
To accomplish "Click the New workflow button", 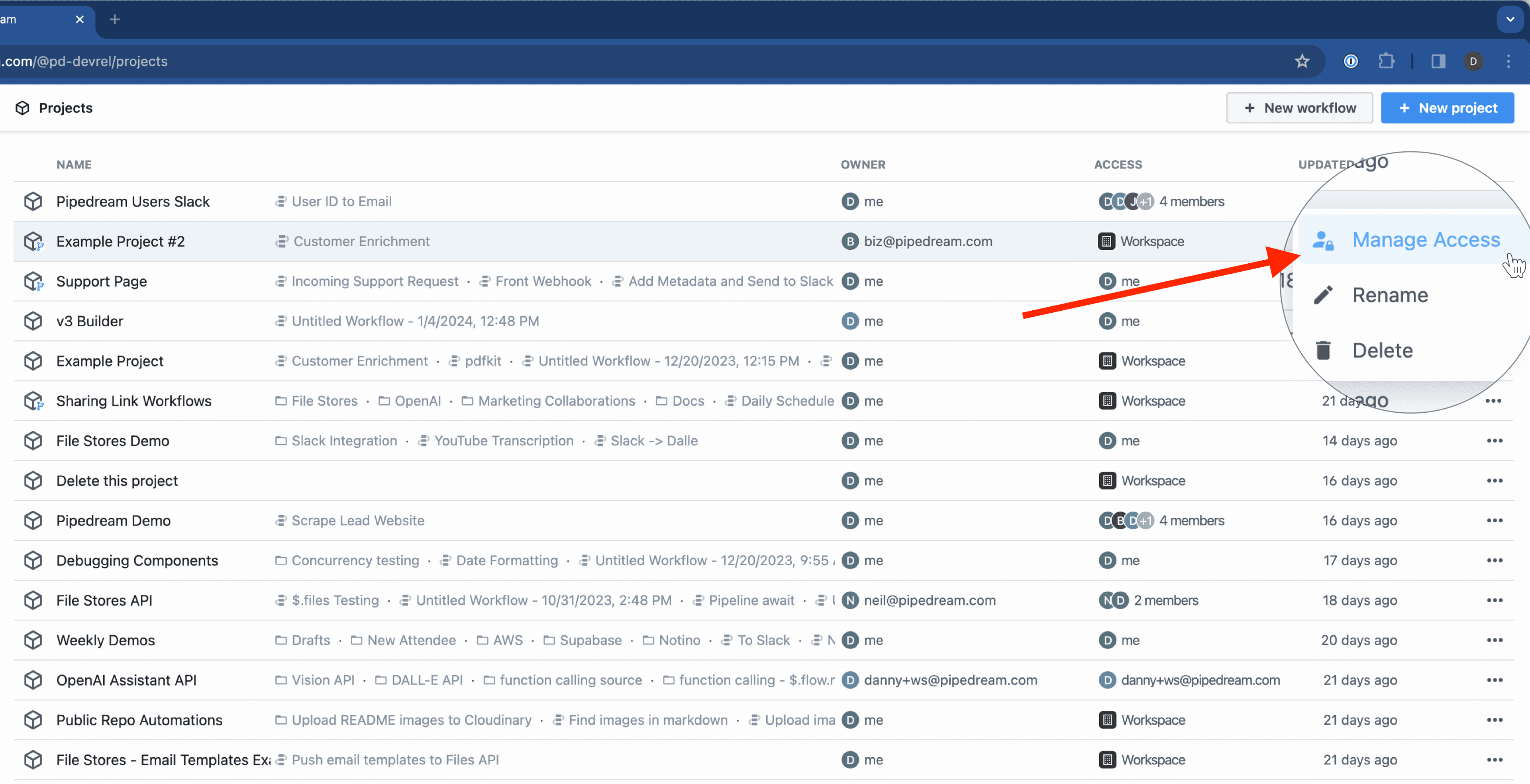I will [x=1299, y=108].
